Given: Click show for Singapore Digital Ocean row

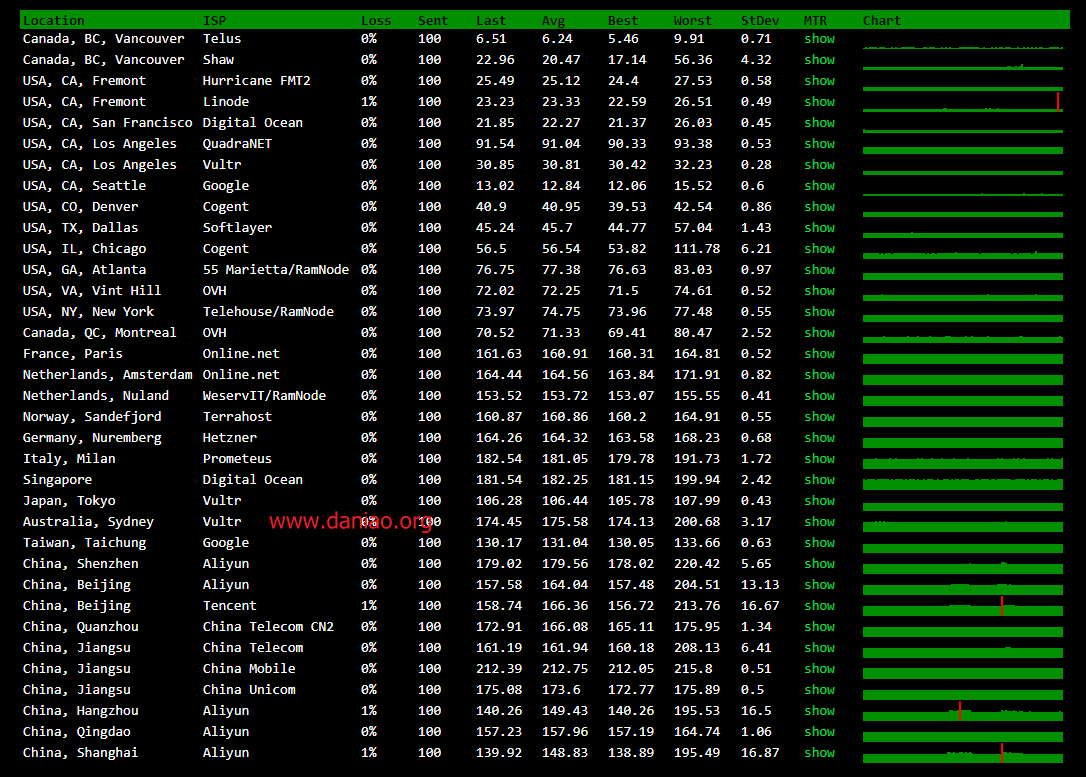Looking at the screenshot, I should (819, 480).
